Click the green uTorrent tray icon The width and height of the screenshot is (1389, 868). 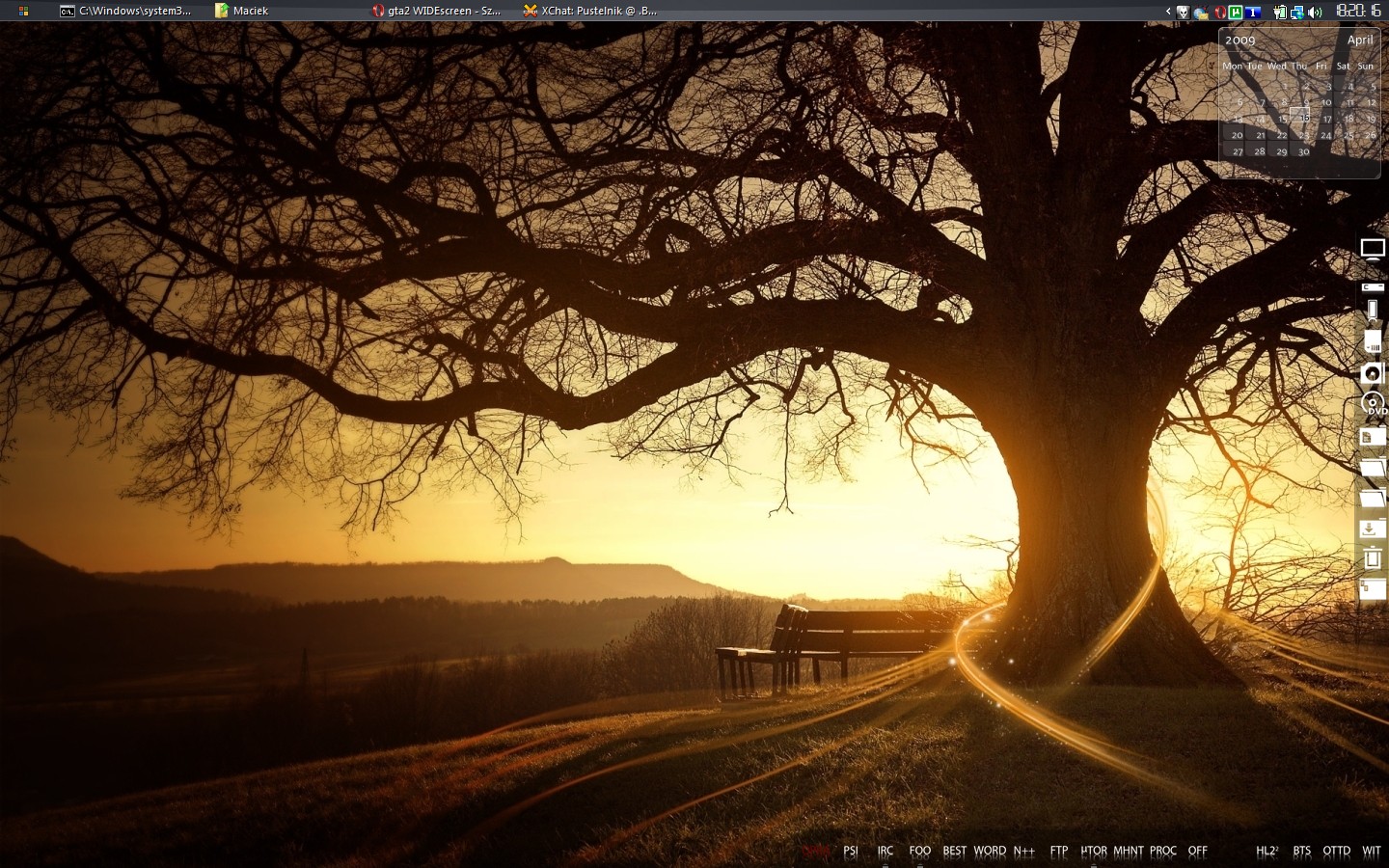coord(1236,12)
